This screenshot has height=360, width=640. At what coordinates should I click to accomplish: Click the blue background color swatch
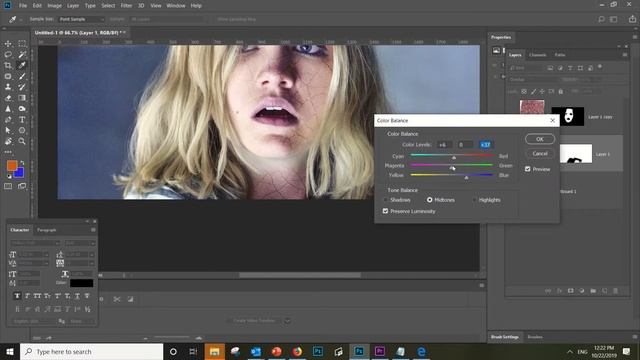click(20, 173)
